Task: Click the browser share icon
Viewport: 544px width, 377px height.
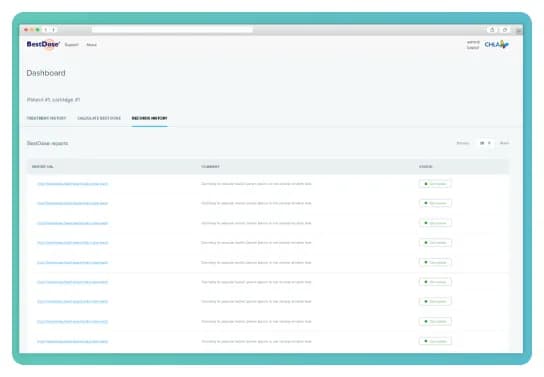Action: (x=492, y=30)
